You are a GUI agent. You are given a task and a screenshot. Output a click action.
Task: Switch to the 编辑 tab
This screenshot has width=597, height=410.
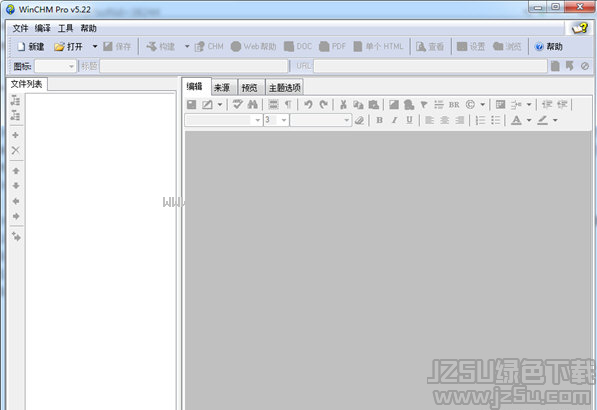pyautogui.click(x=195, y=86)
